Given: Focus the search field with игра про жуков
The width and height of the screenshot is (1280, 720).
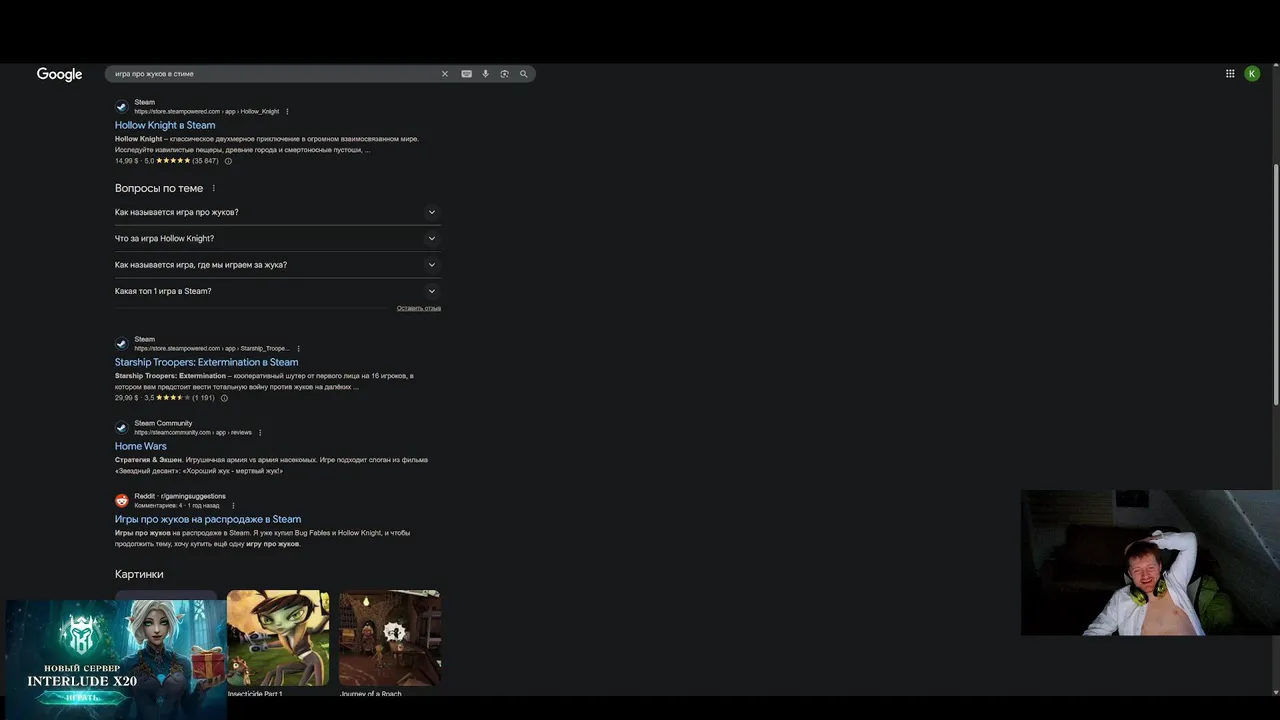Looking at the screenshot, I should (x=275, y=74).
